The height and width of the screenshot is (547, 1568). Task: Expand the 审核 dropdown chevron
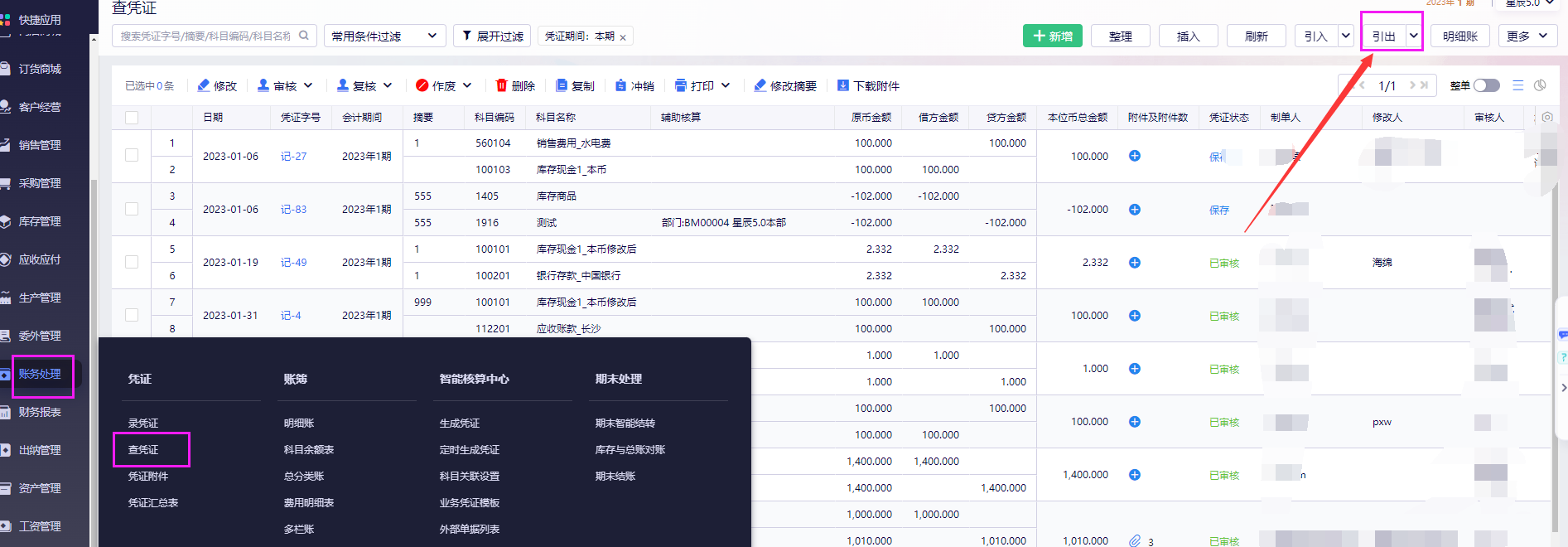tap(308, 85)
